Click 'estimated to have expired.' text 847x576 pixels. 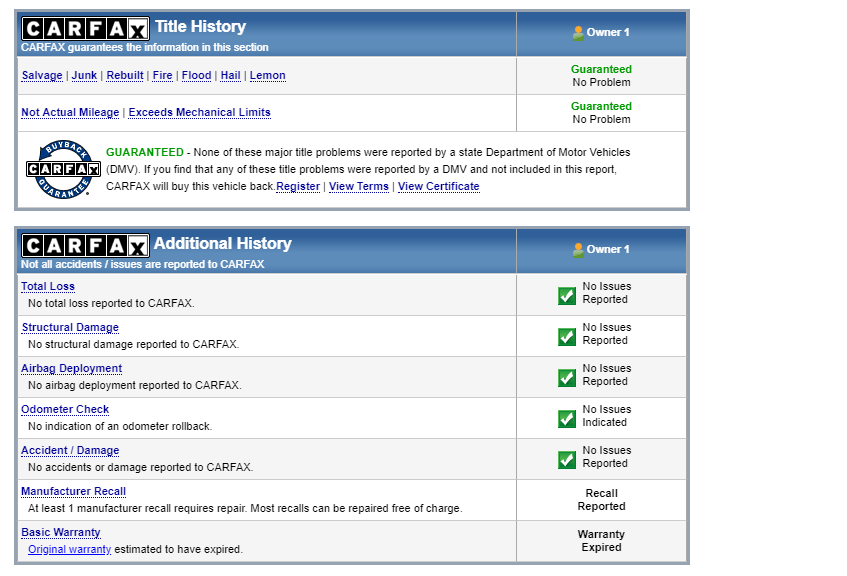click(x=179, y=550)
